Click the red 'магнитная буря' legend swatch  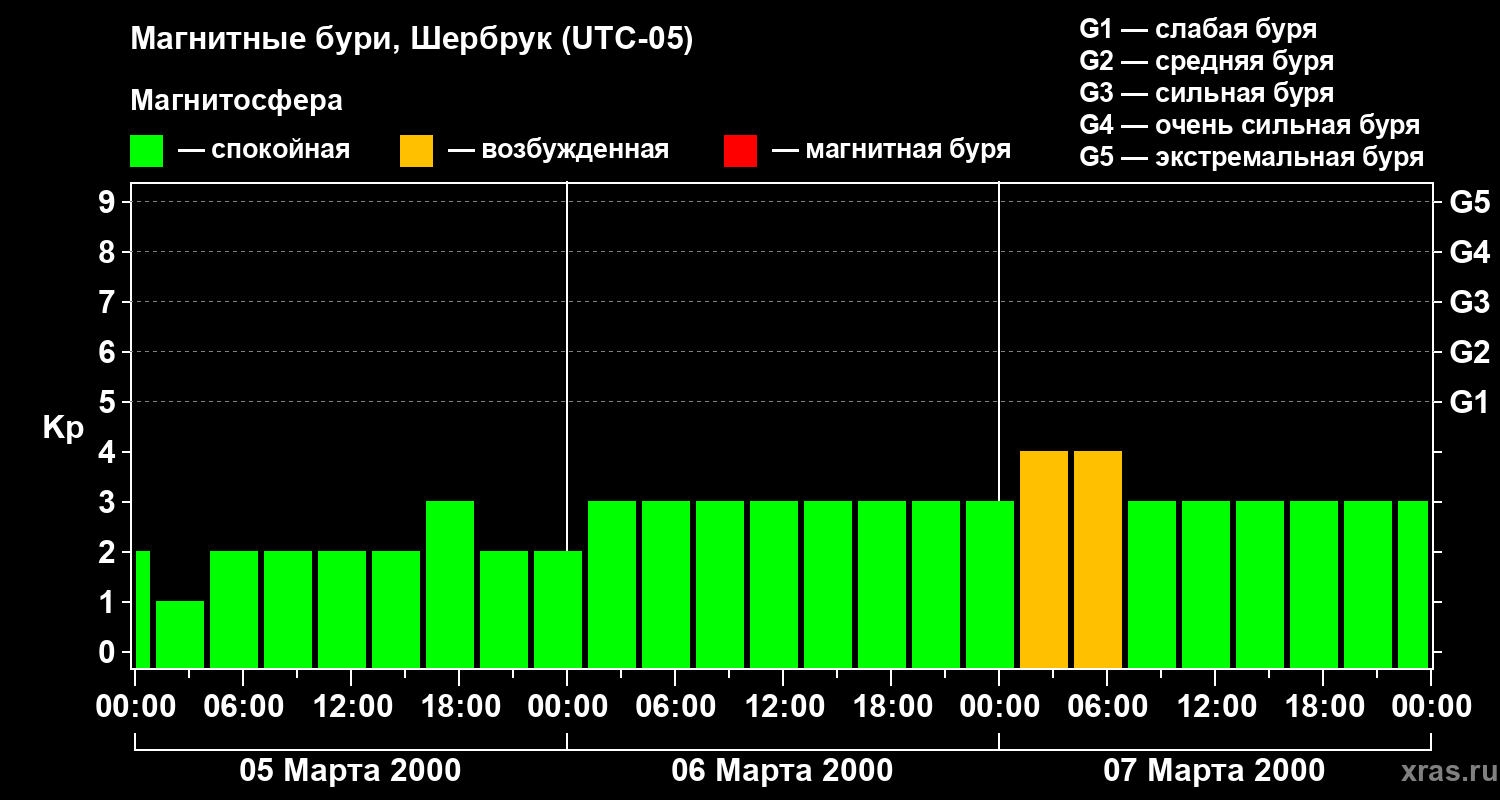740,151
